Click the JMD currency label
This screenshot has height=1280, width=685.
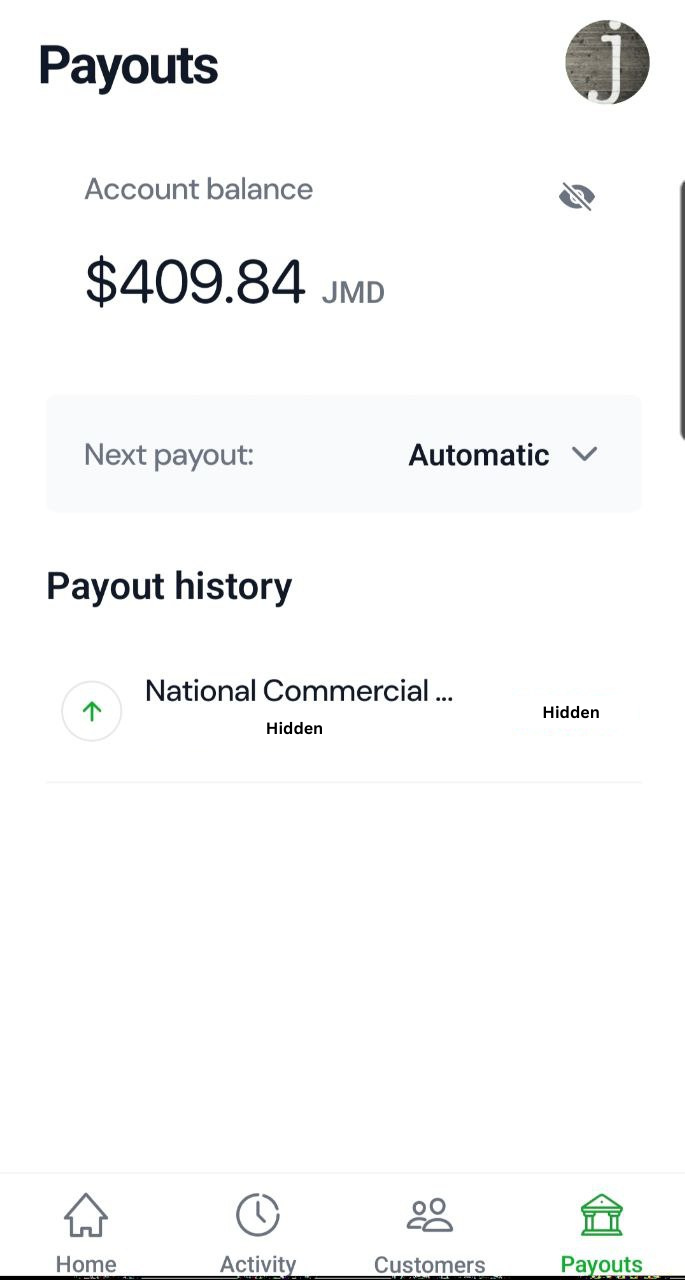tap(353, 293)
